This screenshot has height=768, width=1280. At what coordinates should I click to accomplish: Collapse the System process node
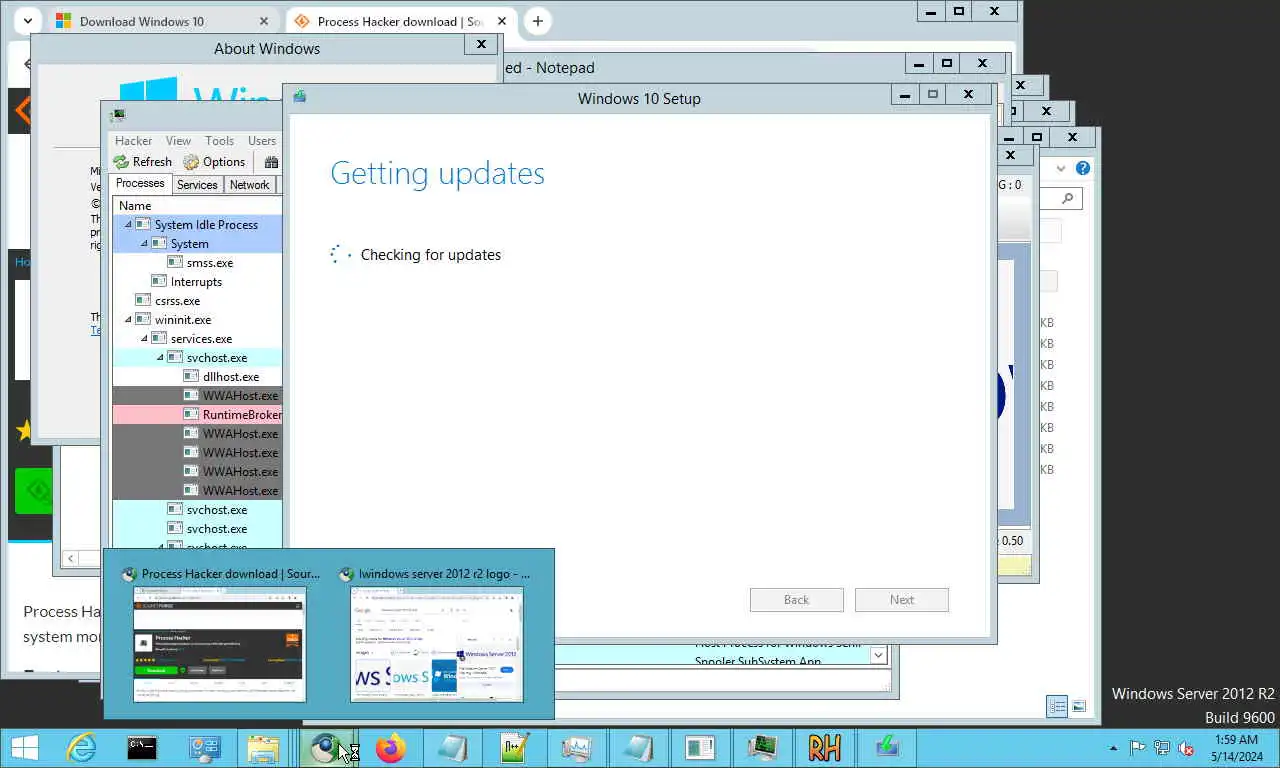pos(144,244)
